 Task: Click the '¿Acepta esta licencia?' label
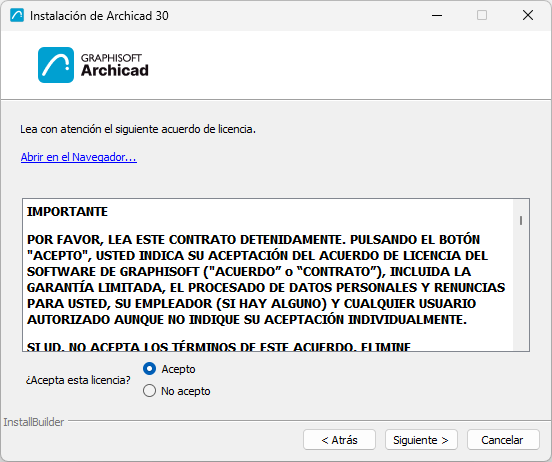click(x=78, y=380)
